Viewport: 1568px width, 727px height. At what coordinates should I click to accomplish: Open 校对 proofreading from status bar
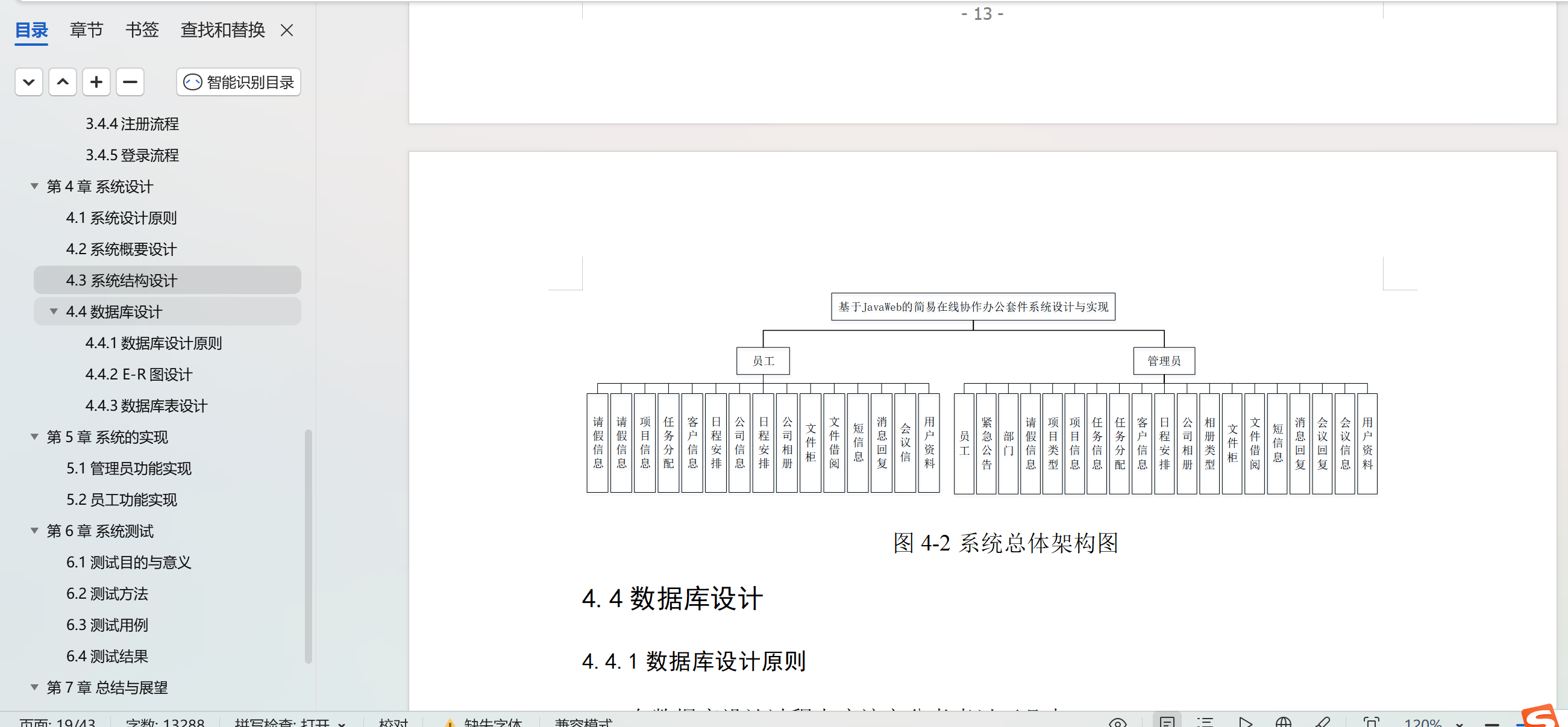(x=393, y=723)
